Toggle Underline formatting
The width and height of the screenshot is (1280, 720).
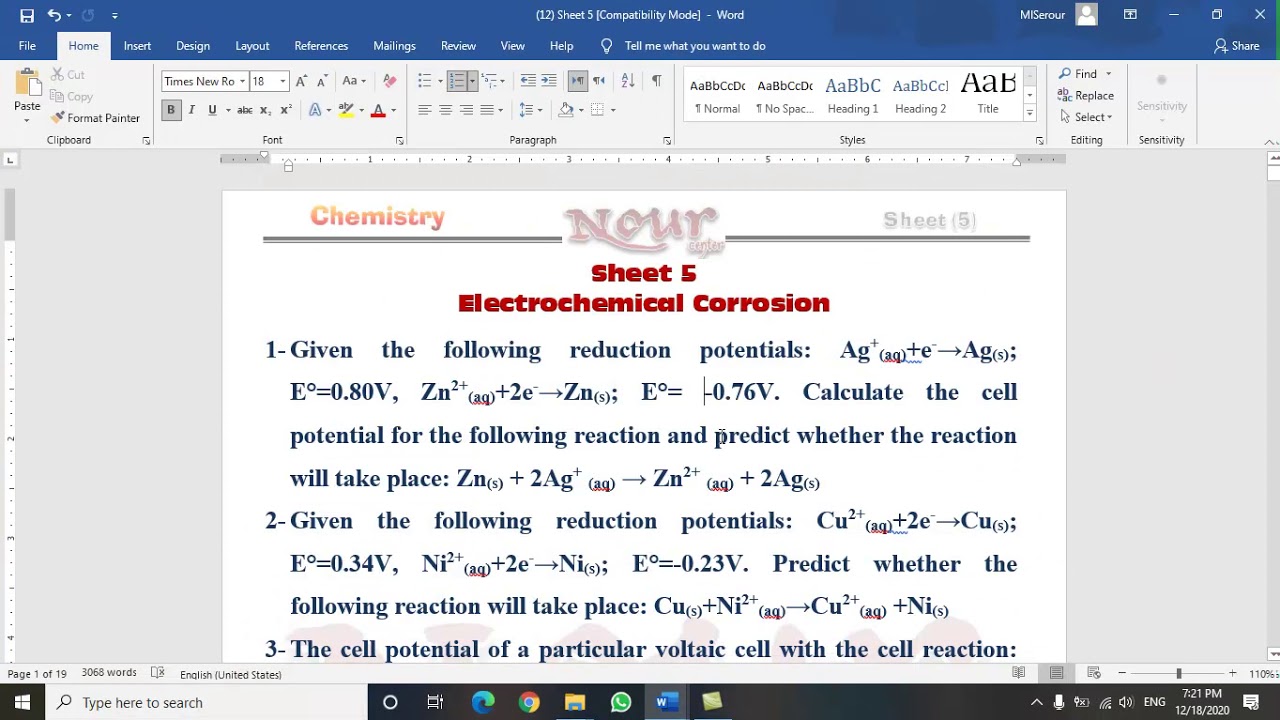click(212, 110)
